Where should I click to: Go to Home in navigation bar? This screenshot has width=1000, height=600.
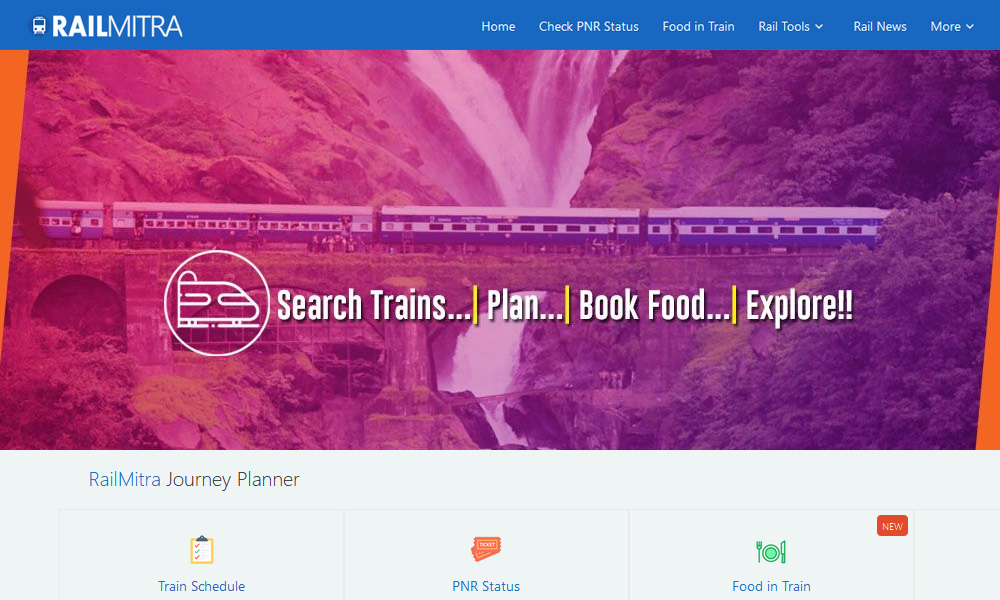point(498,27)
